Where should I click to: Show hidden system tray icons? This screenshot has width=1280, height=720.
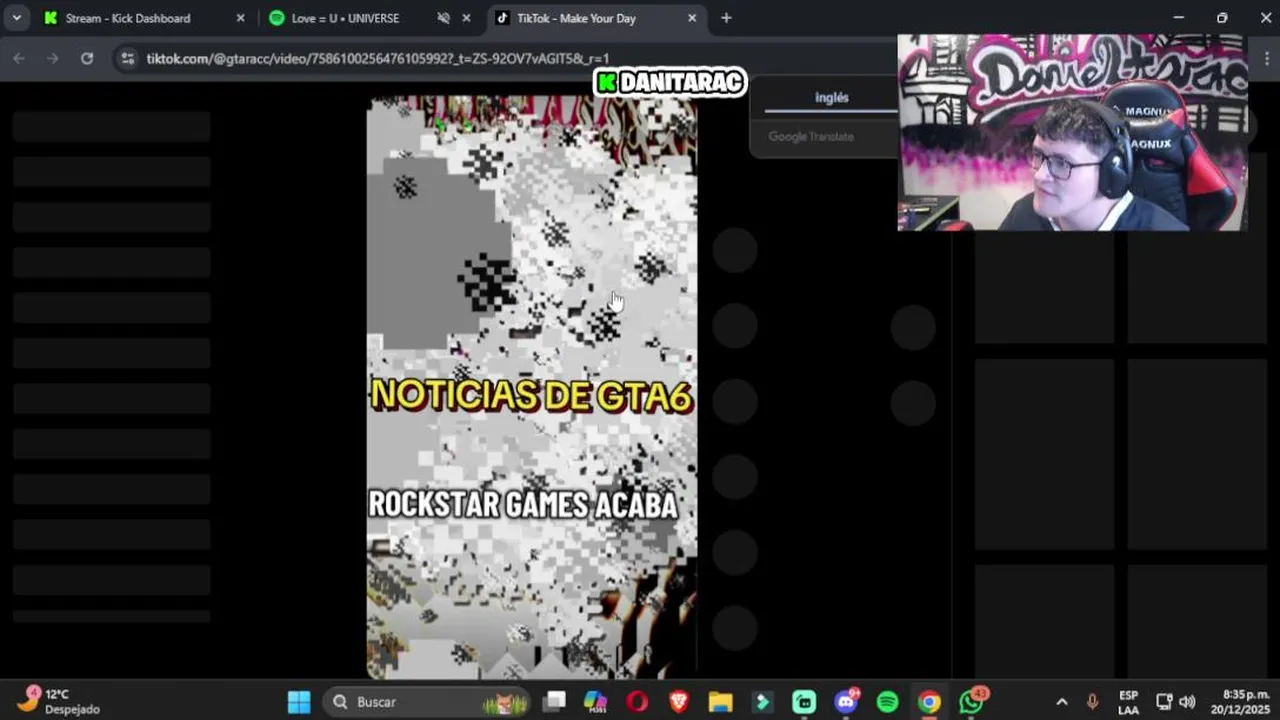[x=1061, y=702]
